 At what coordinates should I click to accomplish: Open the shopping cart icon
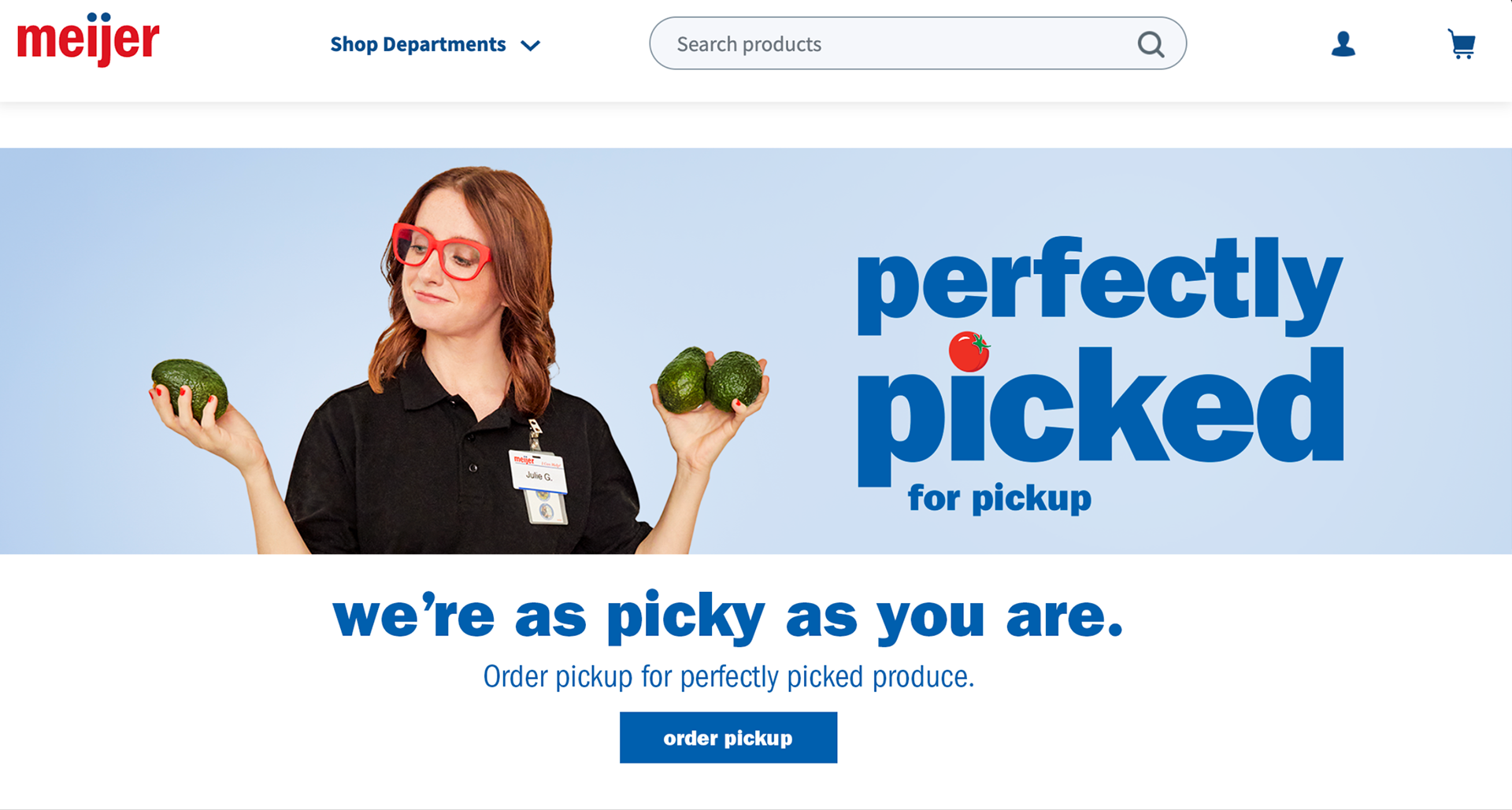pyautogui.click(x=1462, y=44)
